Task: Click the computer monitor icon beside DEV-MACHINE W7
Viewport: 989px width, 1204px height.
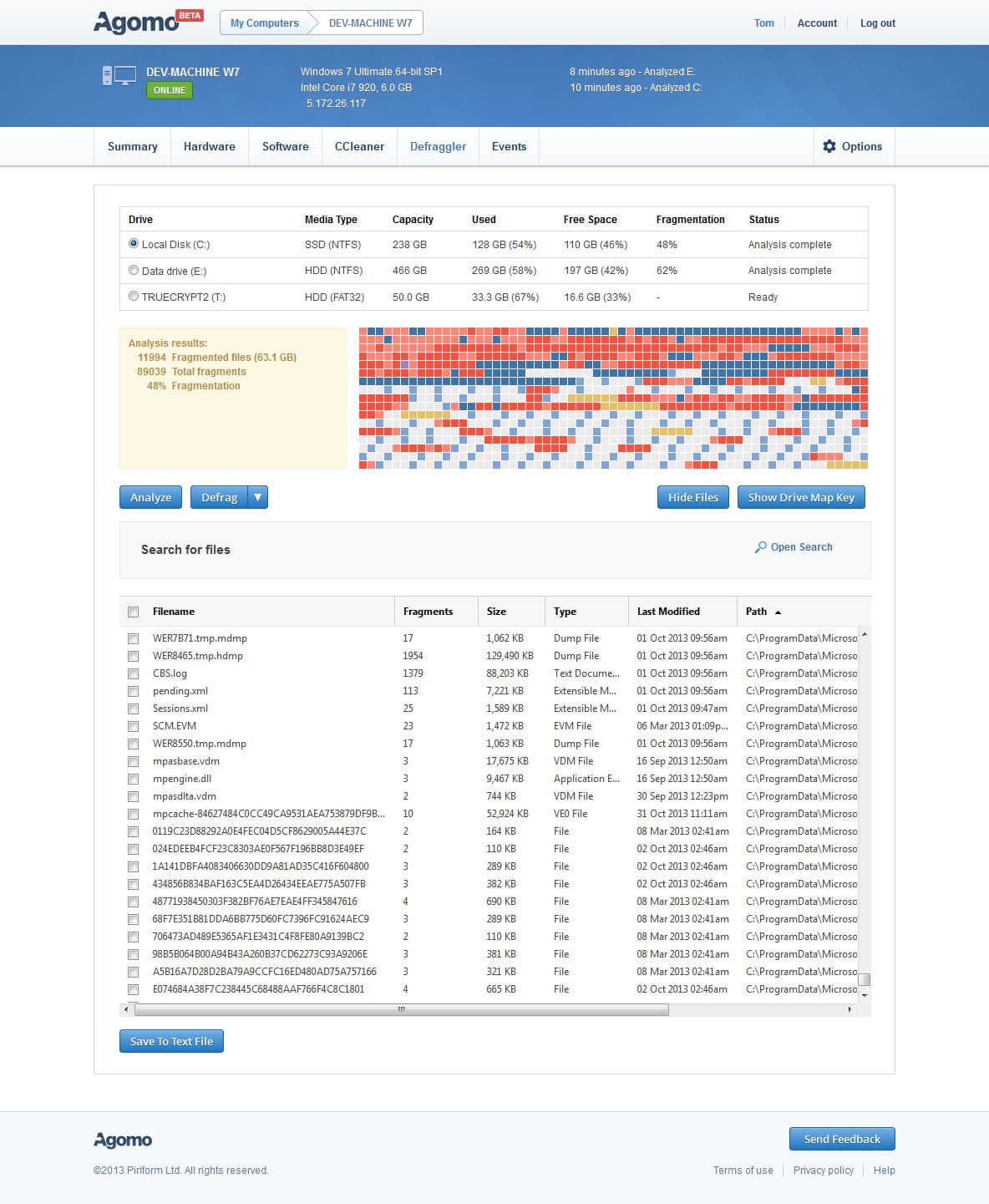Action: click(119, 76)
